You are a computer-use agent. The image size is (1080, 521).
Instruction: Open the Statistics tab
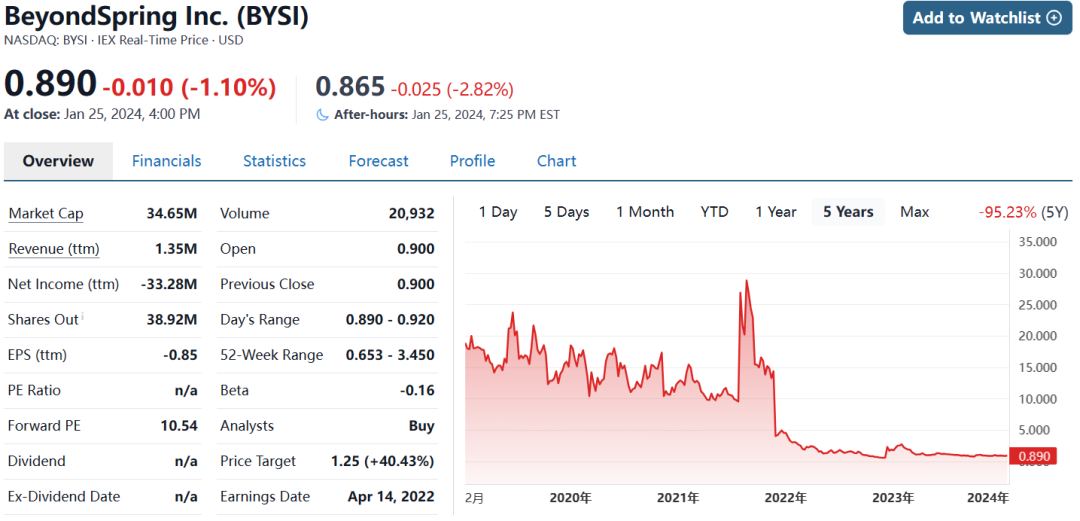(274, 161)
